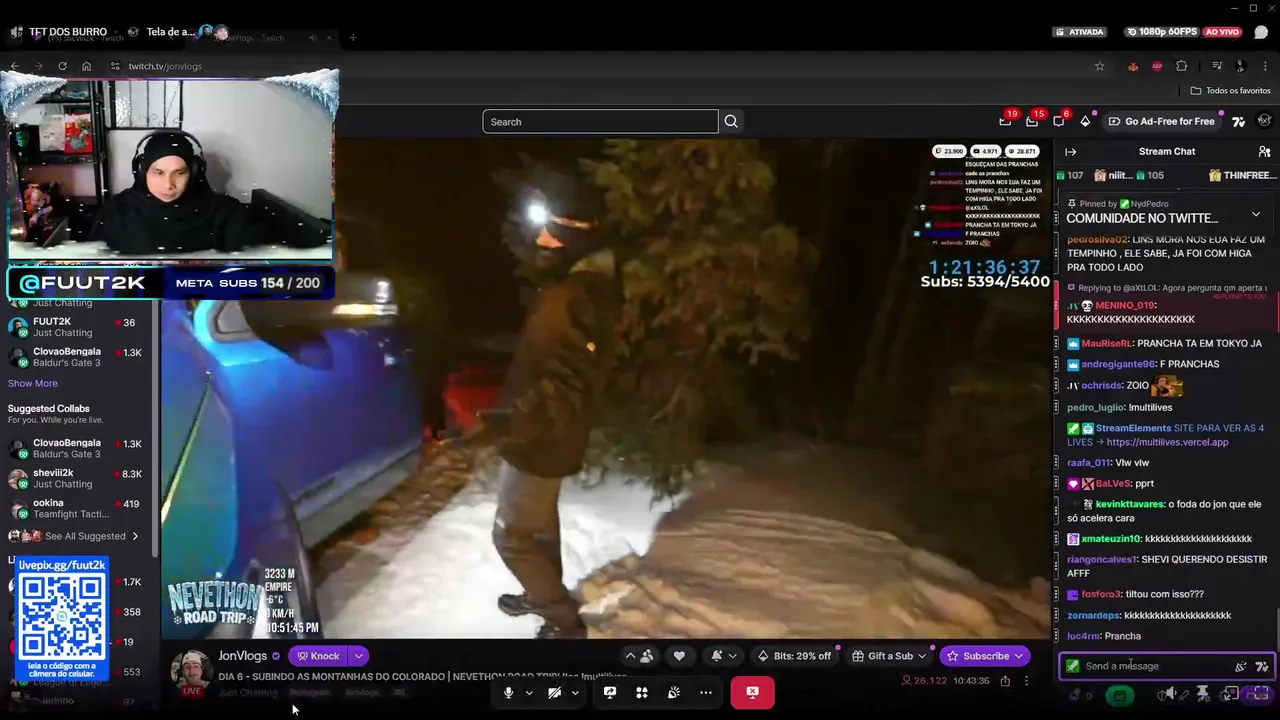The image size is (1280, 720).
Task: Click the soundboard icon in the call toolbar
Action: (674, 692)
